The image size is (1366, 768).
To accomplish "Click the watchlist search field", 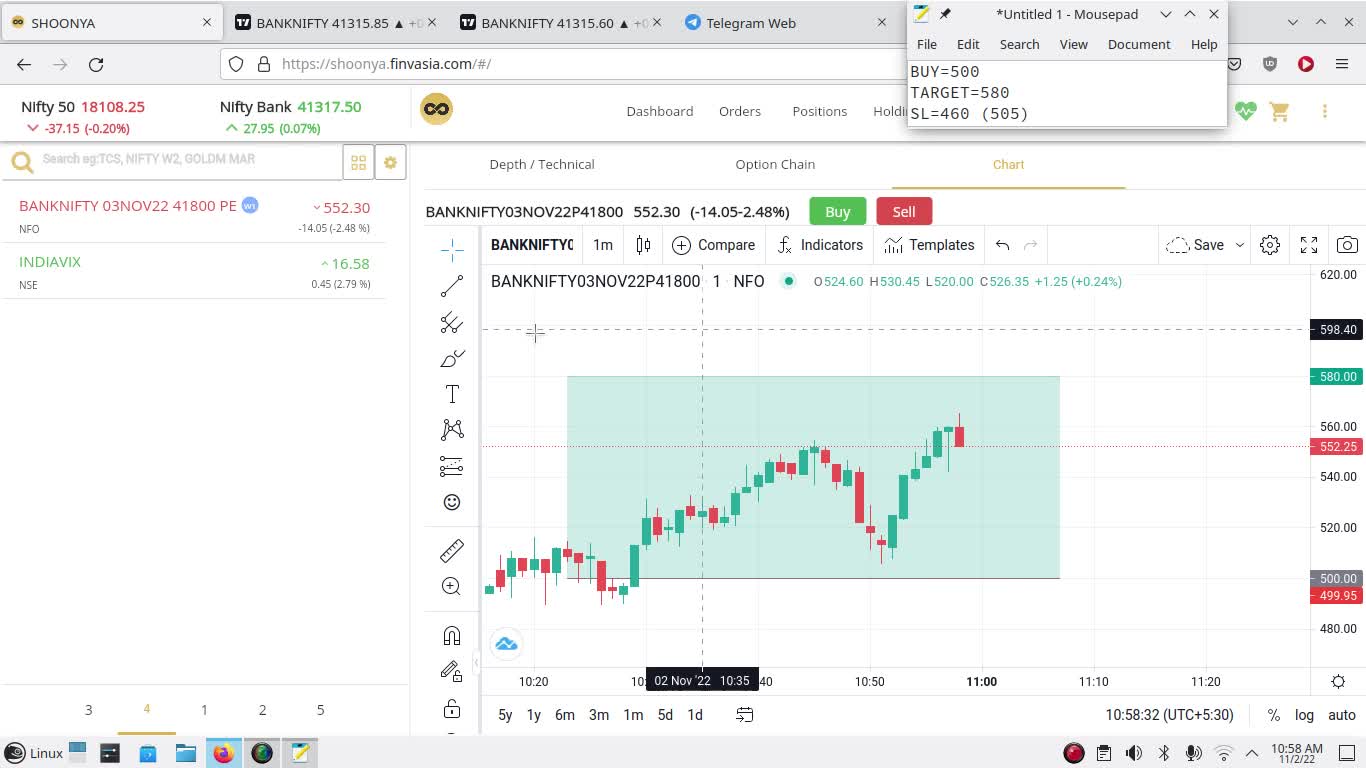I will click(190, 160).
